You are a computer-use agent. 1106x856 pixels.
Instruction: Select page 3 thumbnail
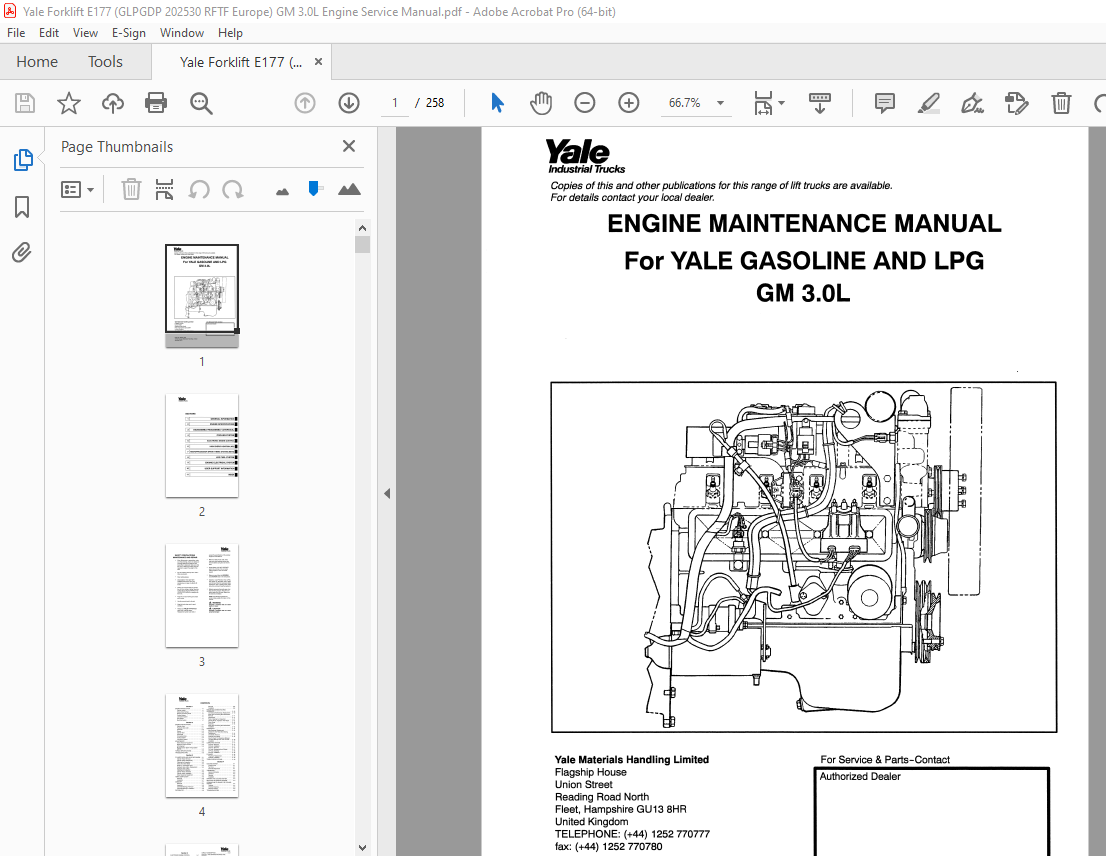202,596
